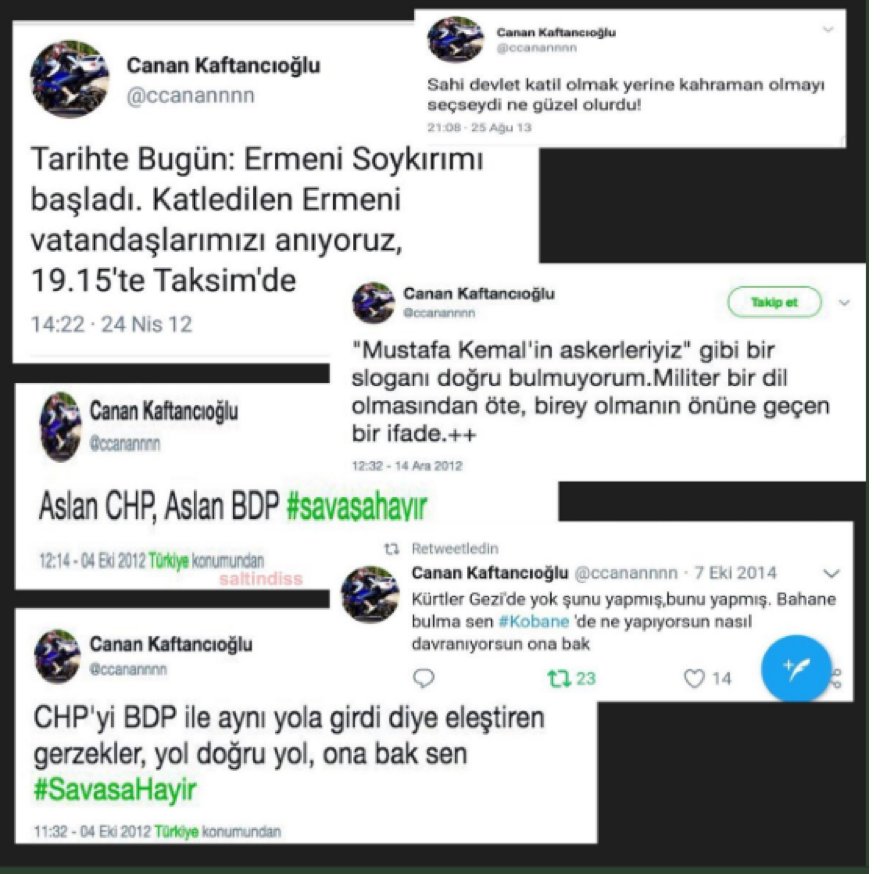880x874 pixels.
Task: Open the avatar on the Mustafa Kemal tweet
Action: tap(373, 303)
